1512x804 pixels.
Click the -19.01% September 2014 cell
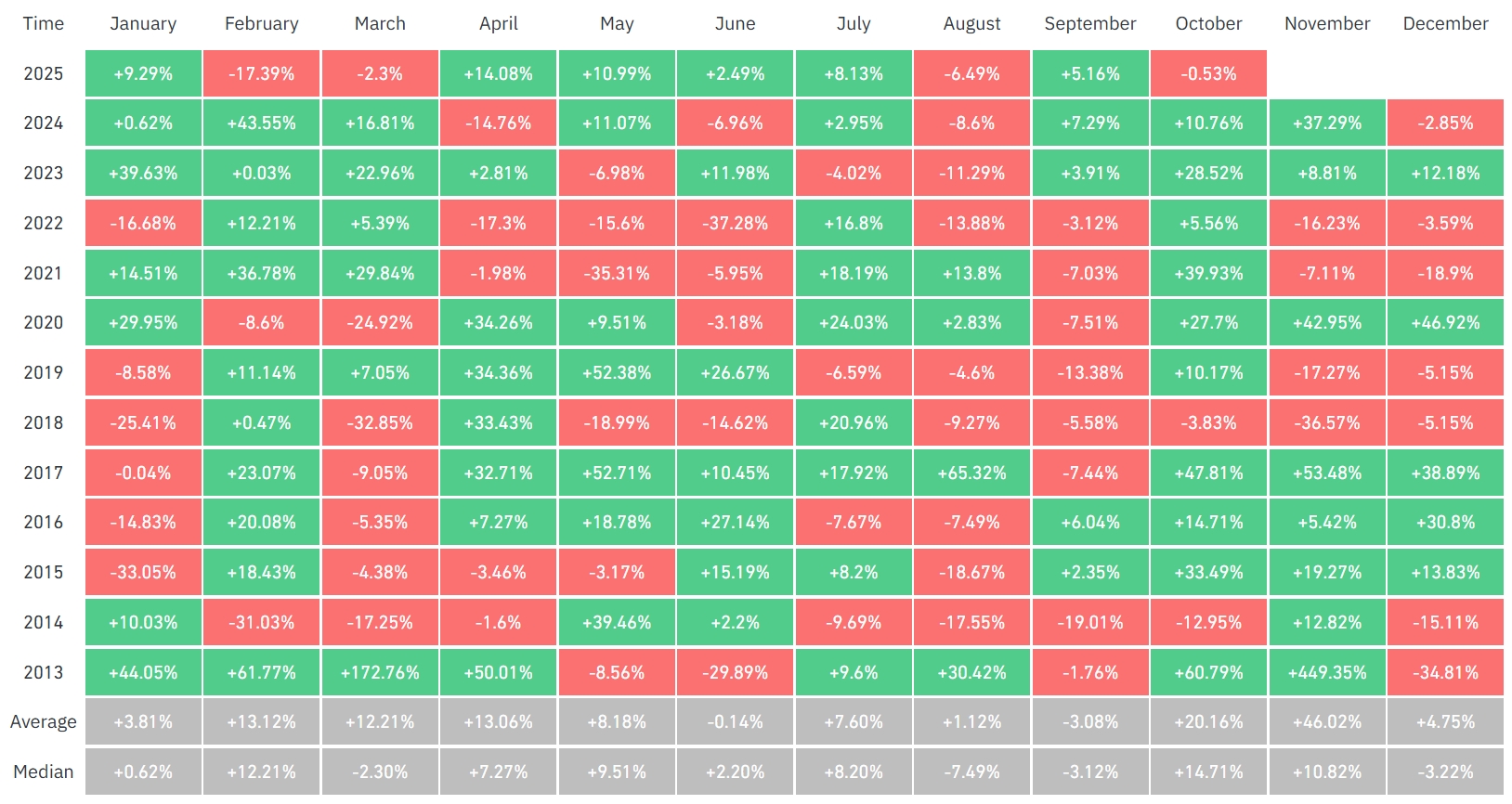[x=1090, y=622]
